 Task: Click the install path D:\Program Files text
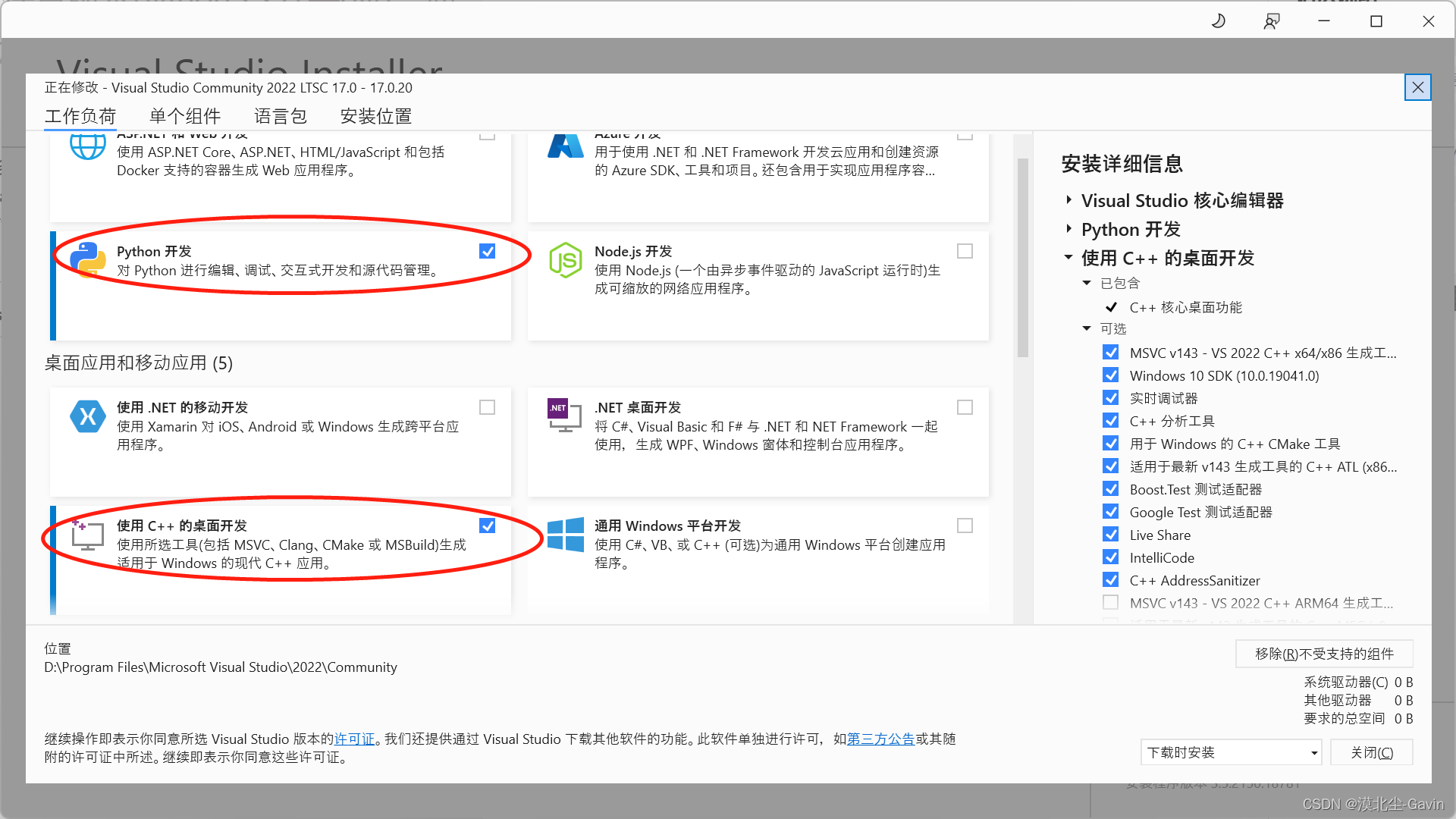coord(221,667)
